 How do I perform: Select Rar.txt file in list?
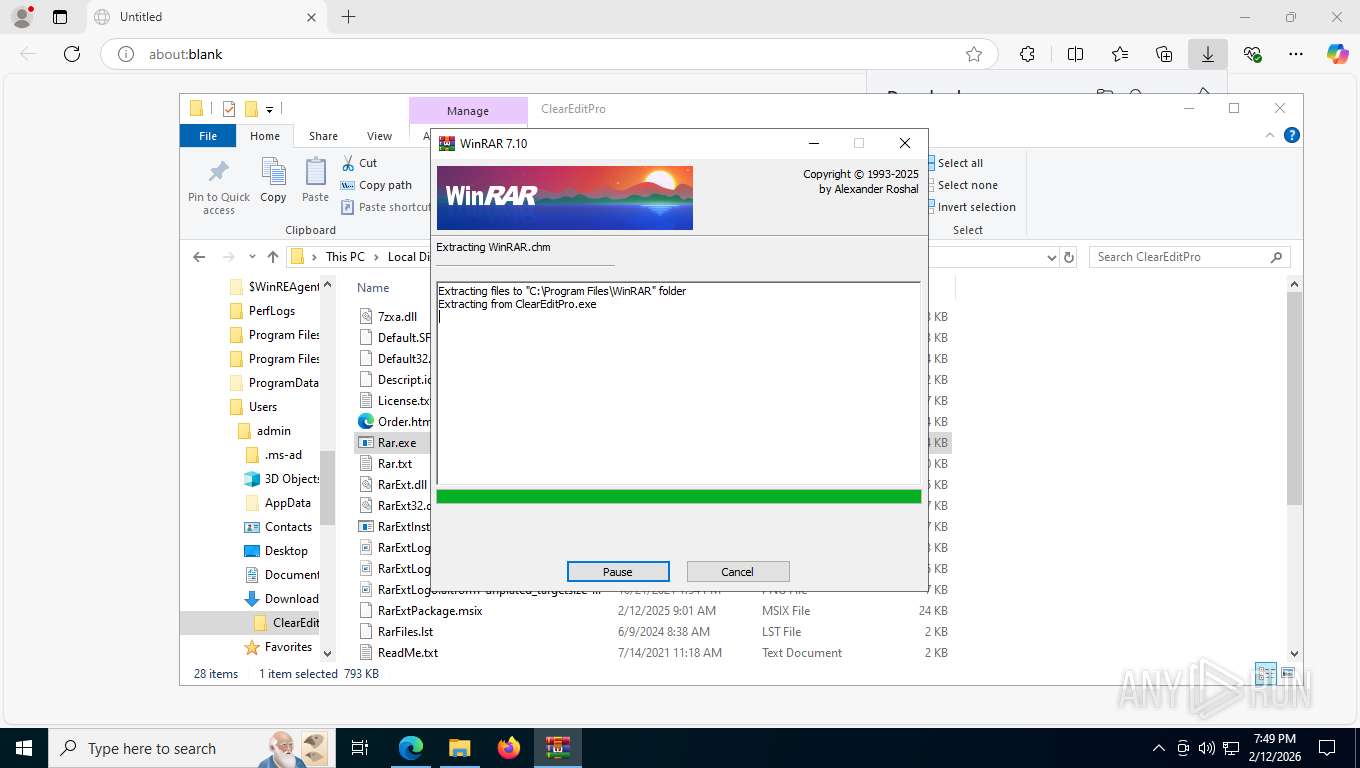pyautogui.click(x=395, y=464)
